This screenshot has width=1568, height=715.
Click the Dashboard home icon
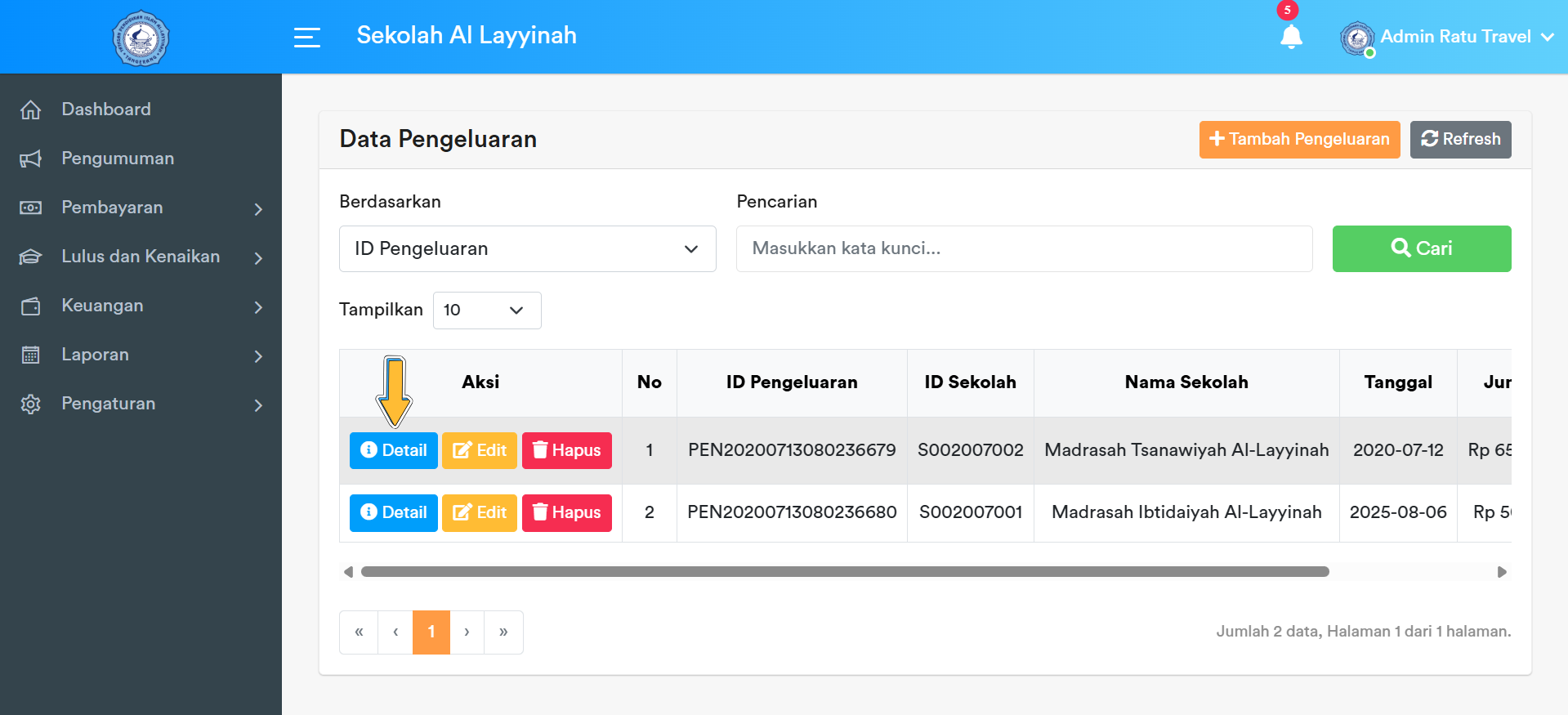coord(31,109)
